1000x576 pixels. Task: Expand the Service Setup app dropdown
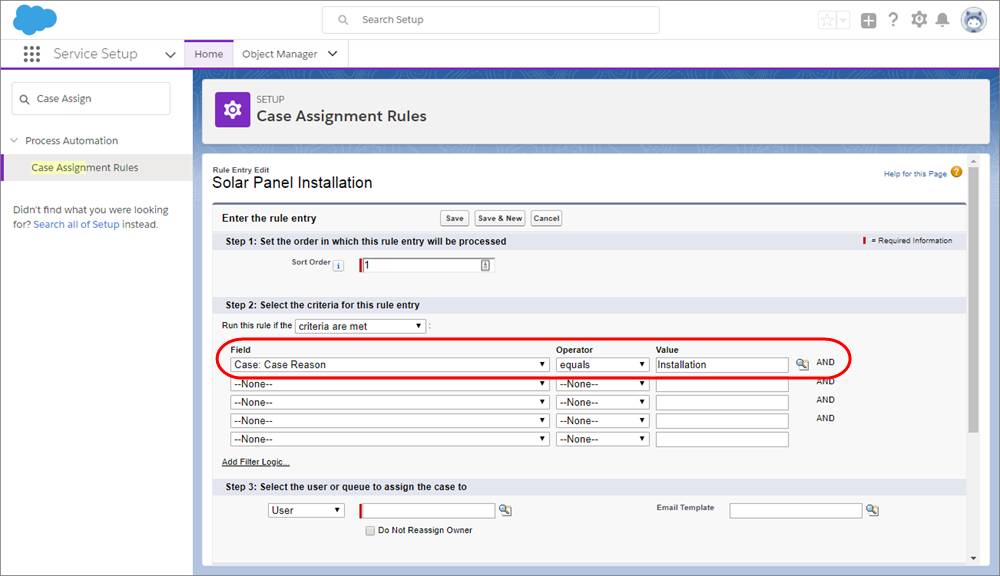tap(170, 55)
